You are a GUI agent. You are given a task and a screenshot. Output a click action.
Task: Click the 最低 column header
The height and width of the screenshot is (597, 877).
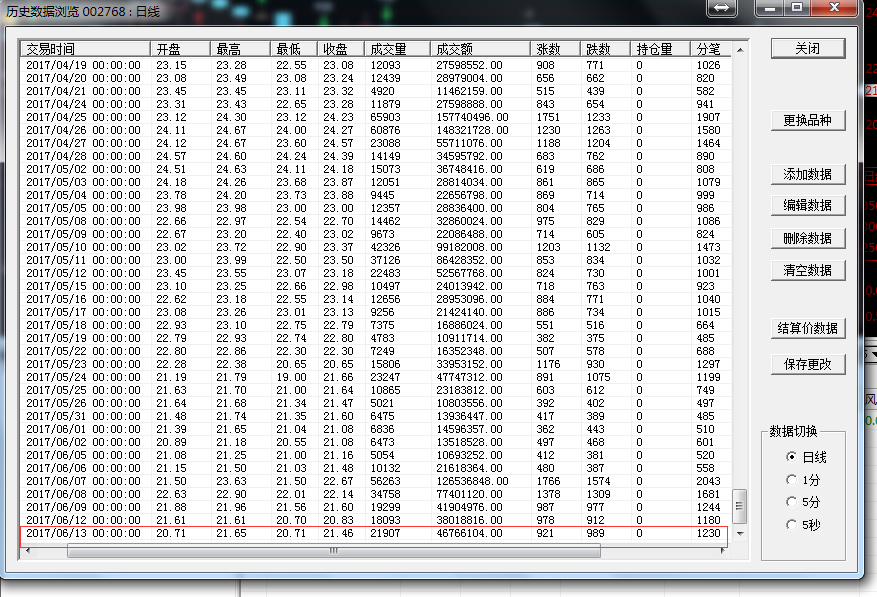pos(294,49)
